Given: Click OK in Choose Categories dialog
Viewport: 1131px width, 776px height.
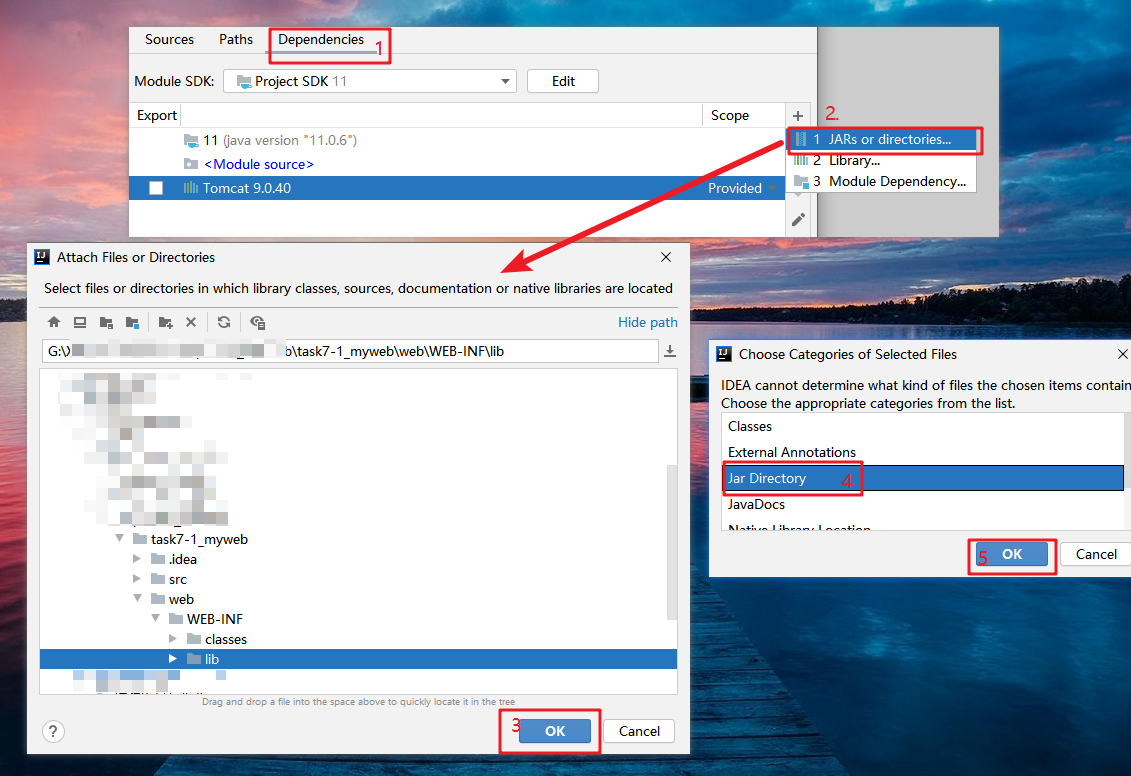Looking at the screenshot, I should point(1011,555).
